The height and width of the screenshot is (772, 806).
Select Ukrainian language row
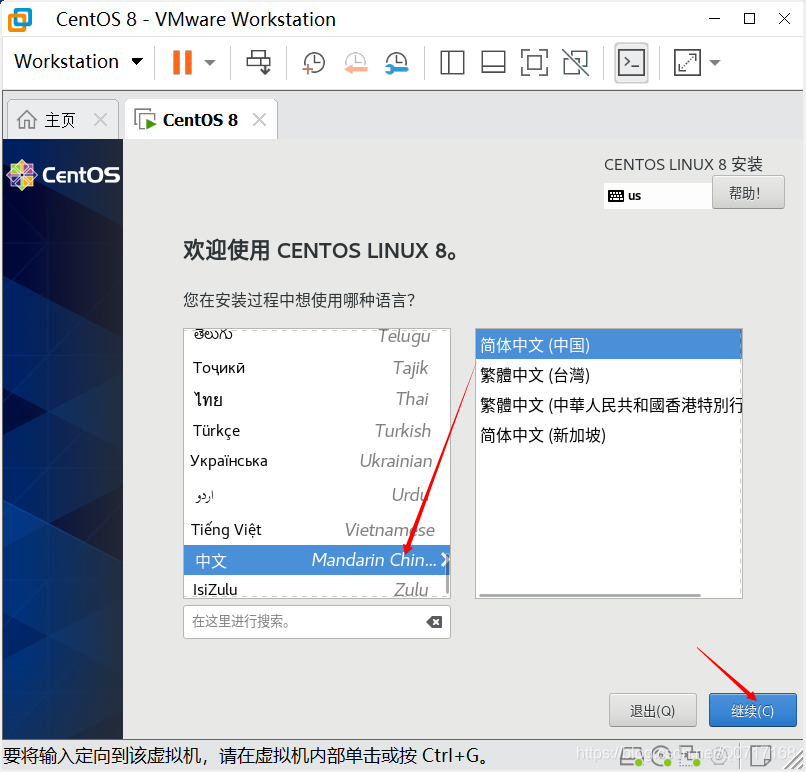(317, 461)
